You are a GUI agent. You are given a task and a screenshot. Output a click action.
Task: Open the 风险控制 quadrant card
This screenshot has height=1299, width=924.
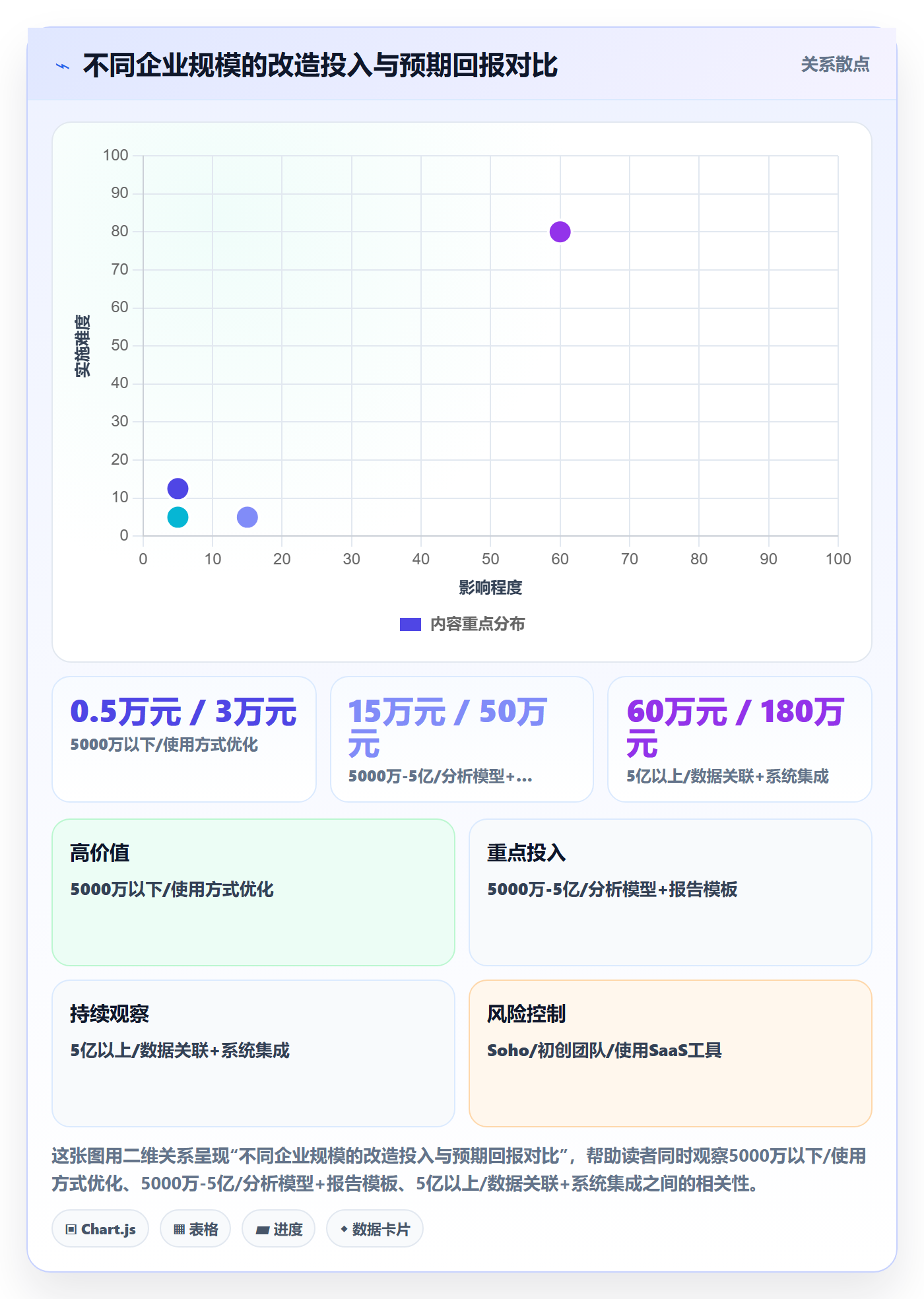[x=671, y=1053]
